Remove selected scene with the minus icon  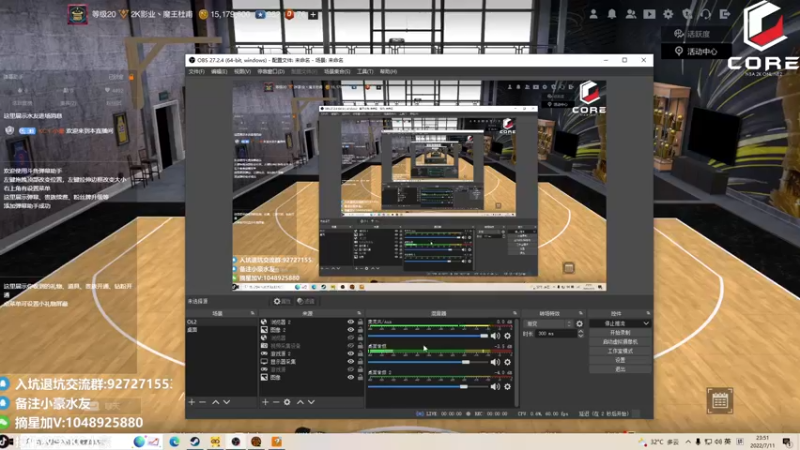pos(203,402)
